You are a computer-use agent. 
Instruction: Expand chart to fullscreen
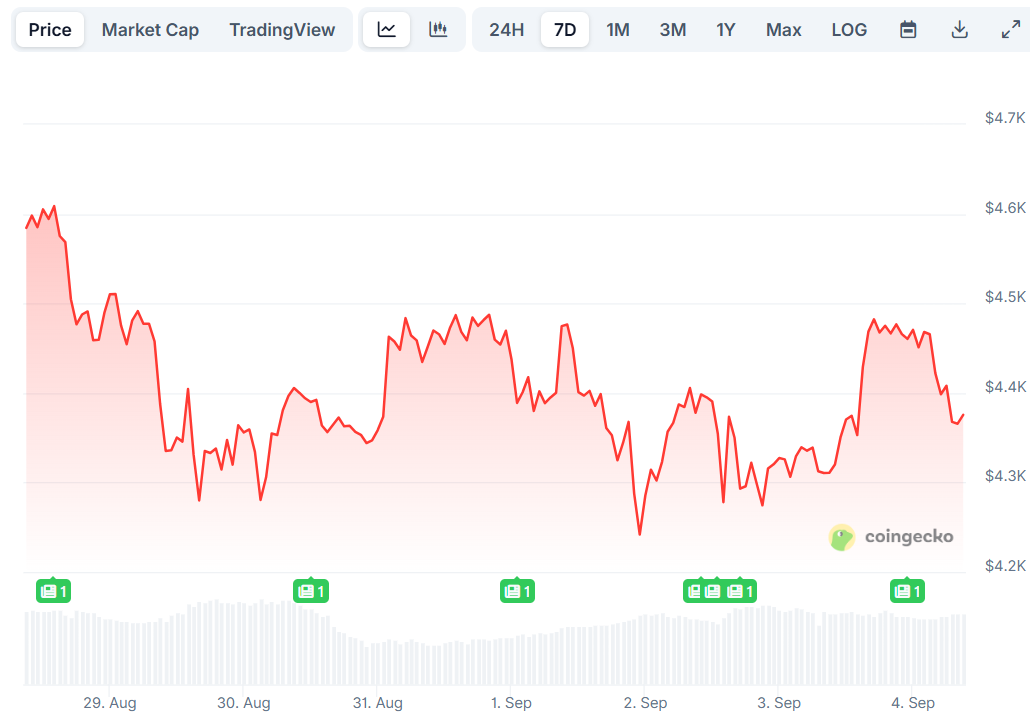tap(1010, 30)
